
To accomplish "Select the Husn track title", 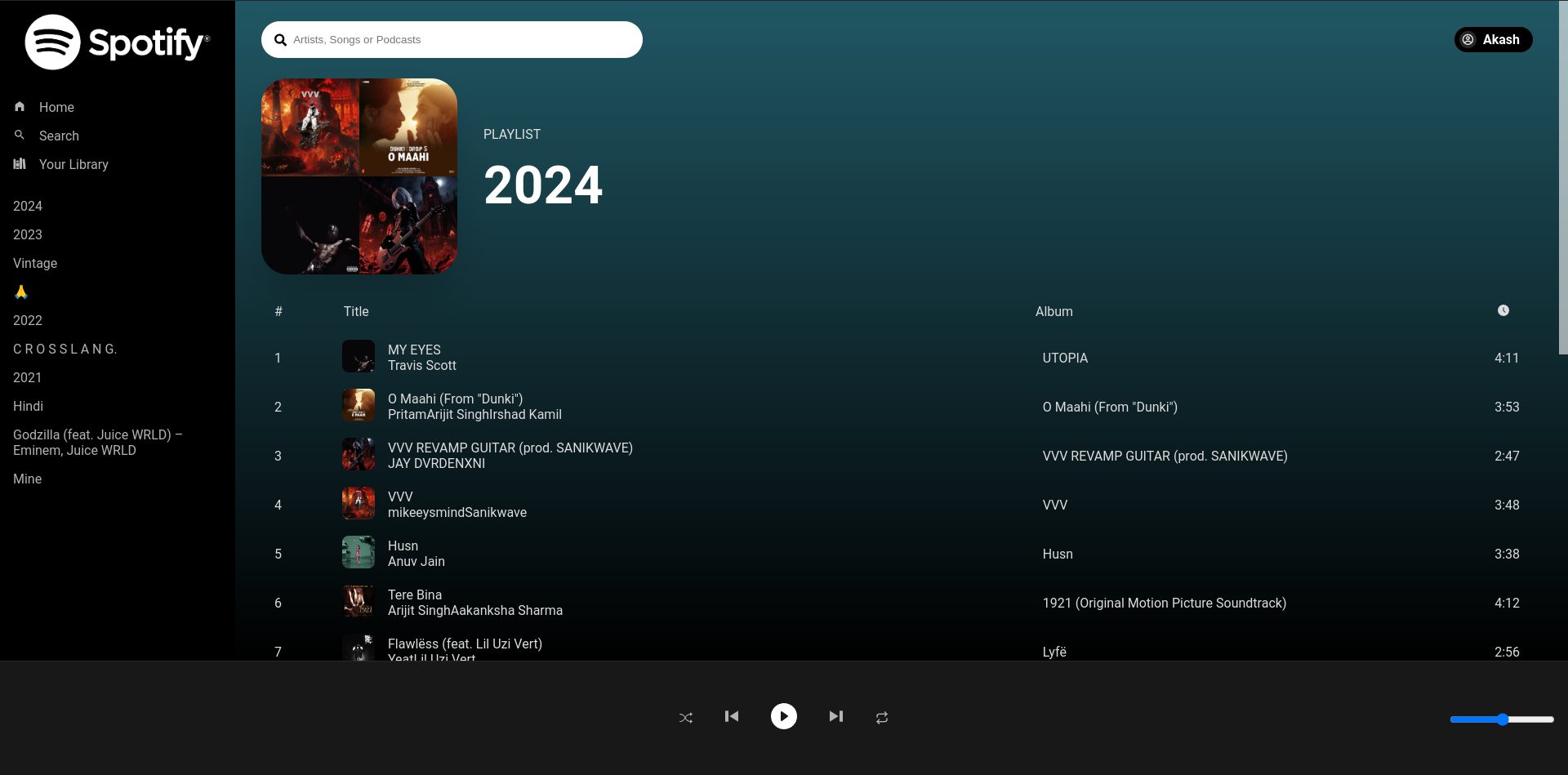I will [x=403, y=546].
